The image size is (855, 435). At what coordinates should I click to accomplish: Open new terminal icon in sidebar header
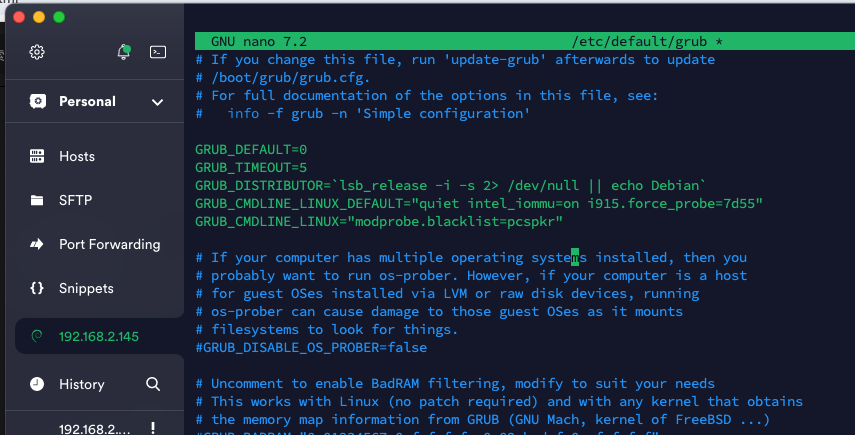coord(158,52)
